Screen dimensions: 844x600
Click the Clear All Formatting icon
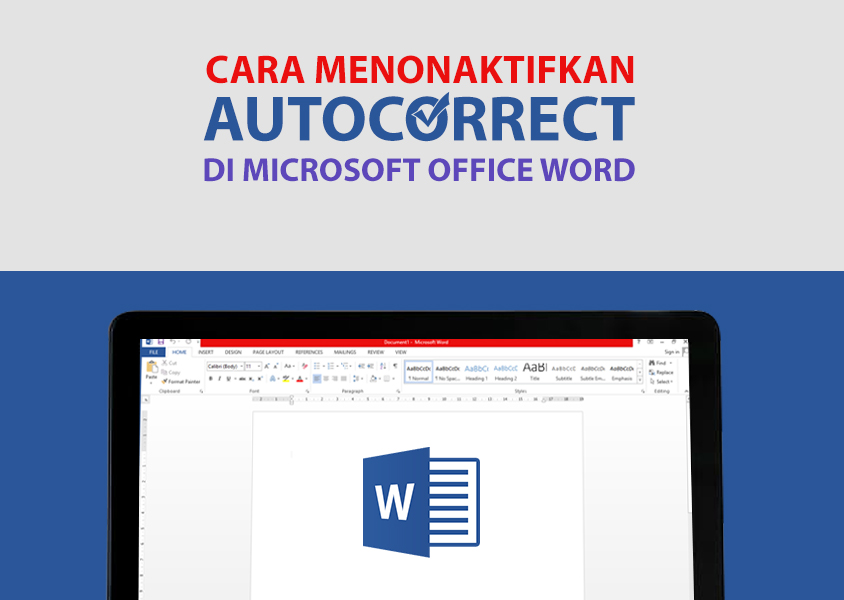click(x=305, y=366)
